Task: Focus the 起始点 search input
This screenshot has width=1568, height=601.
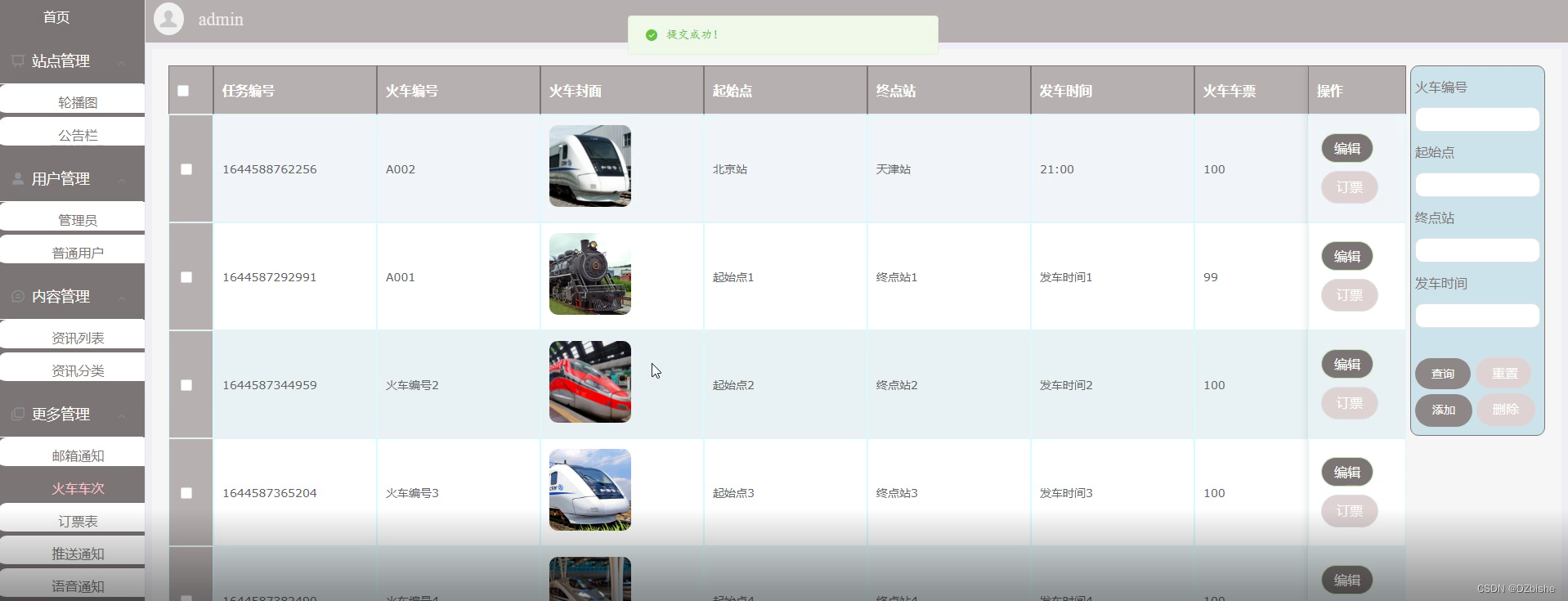Action: [1477, 185]
